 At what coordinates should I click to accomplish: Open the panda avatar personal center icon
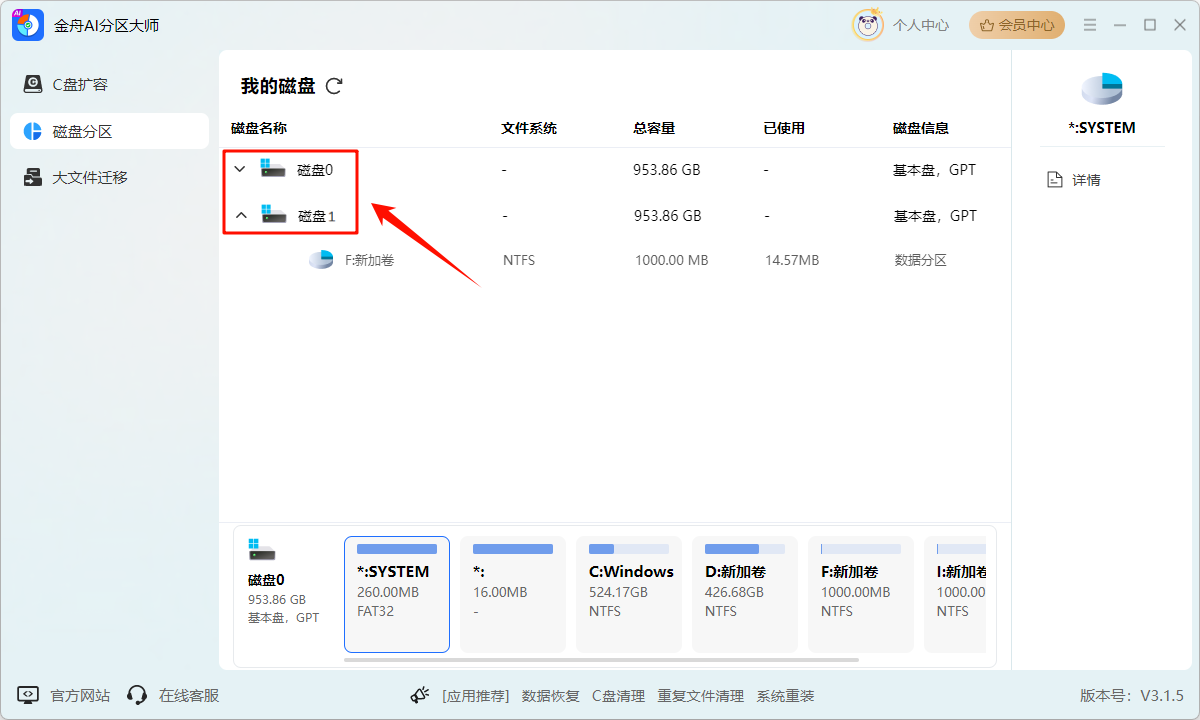click(x=867, y=25)
